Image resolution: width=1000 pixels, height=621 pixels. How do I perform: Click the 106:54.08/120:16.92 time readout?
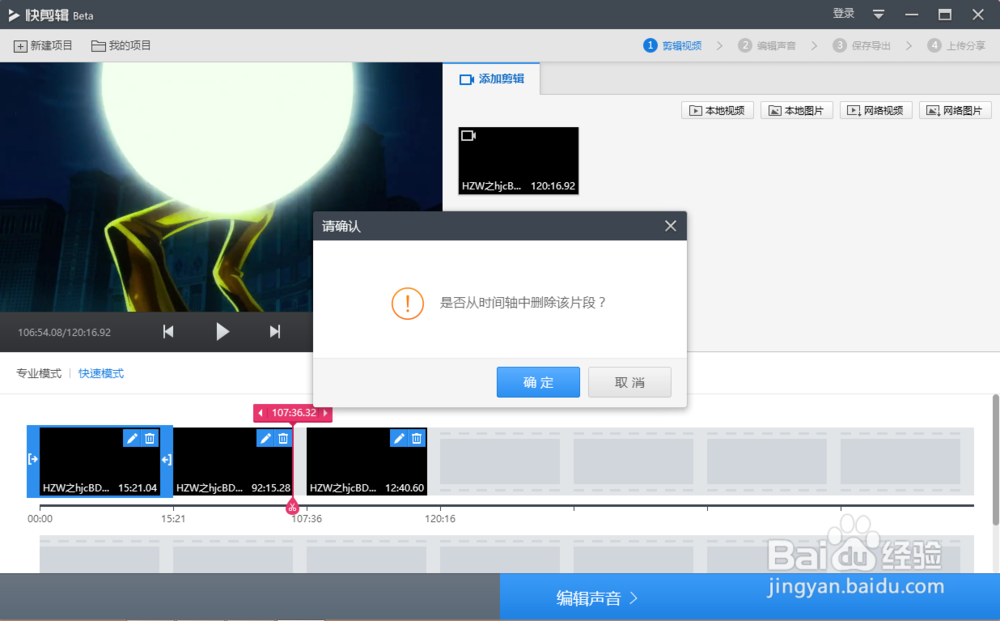coord(64,332)
